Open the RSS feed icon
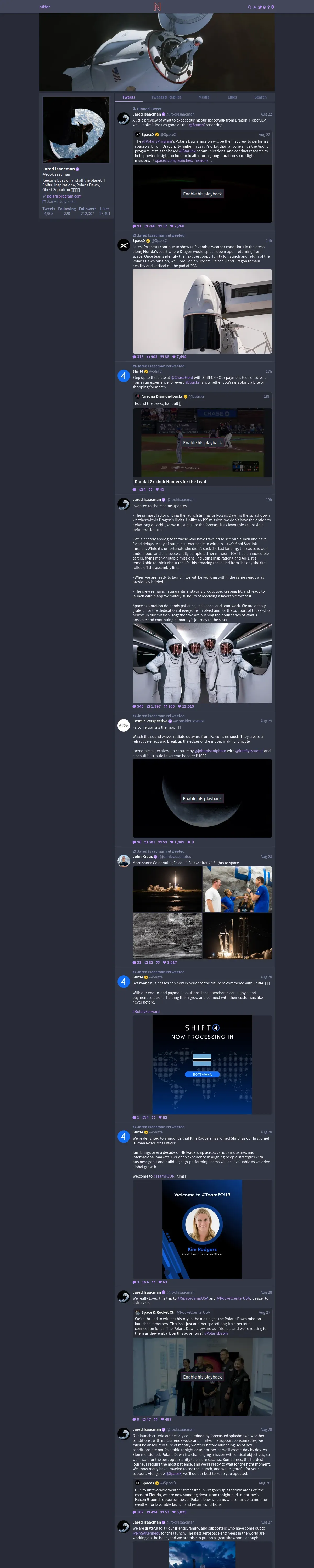 (254, 7)
